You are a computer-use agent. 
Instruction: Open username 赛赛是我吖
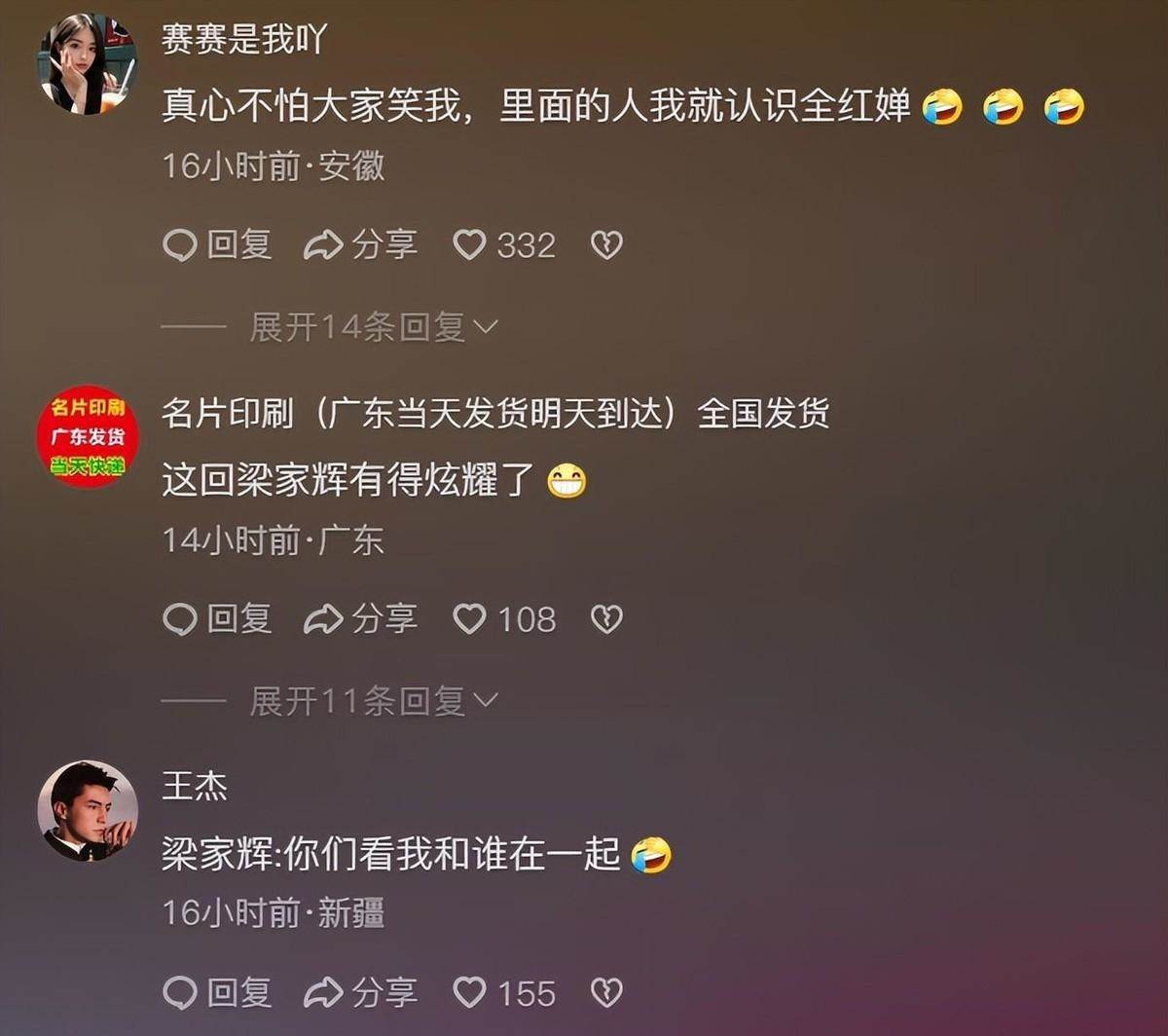244,39
